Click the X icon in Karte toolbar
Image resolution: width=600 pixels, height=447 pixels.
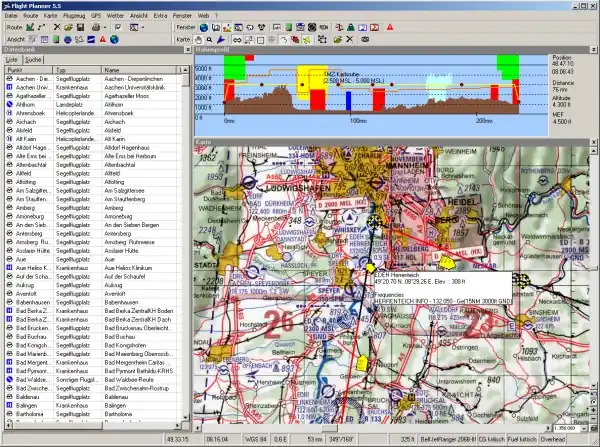tap(349, 39)
